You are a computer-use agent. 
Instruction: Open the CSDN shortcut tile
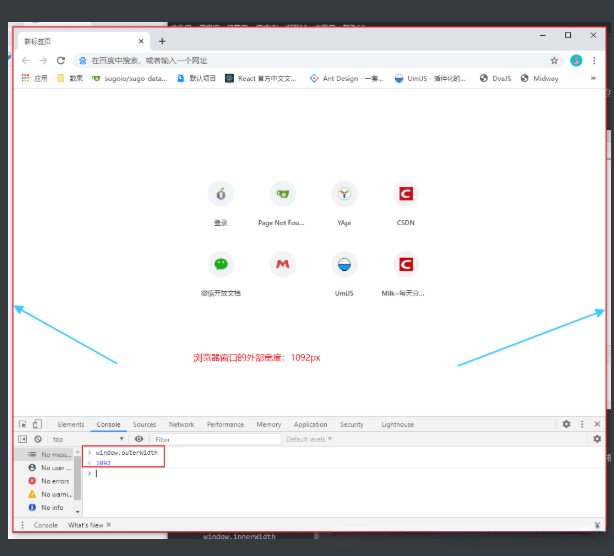406,203
